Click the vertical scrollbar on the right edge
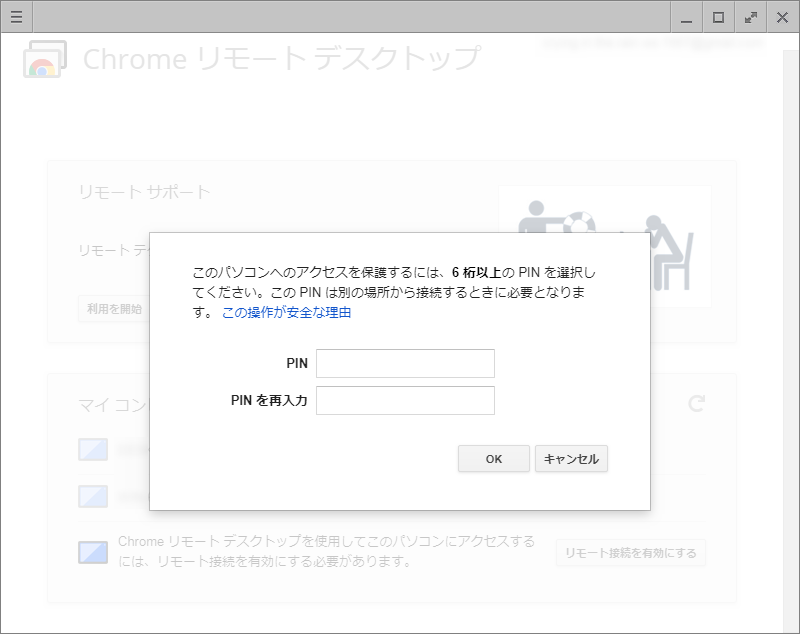Screen dimensions: 800x634 pos(791,339)
